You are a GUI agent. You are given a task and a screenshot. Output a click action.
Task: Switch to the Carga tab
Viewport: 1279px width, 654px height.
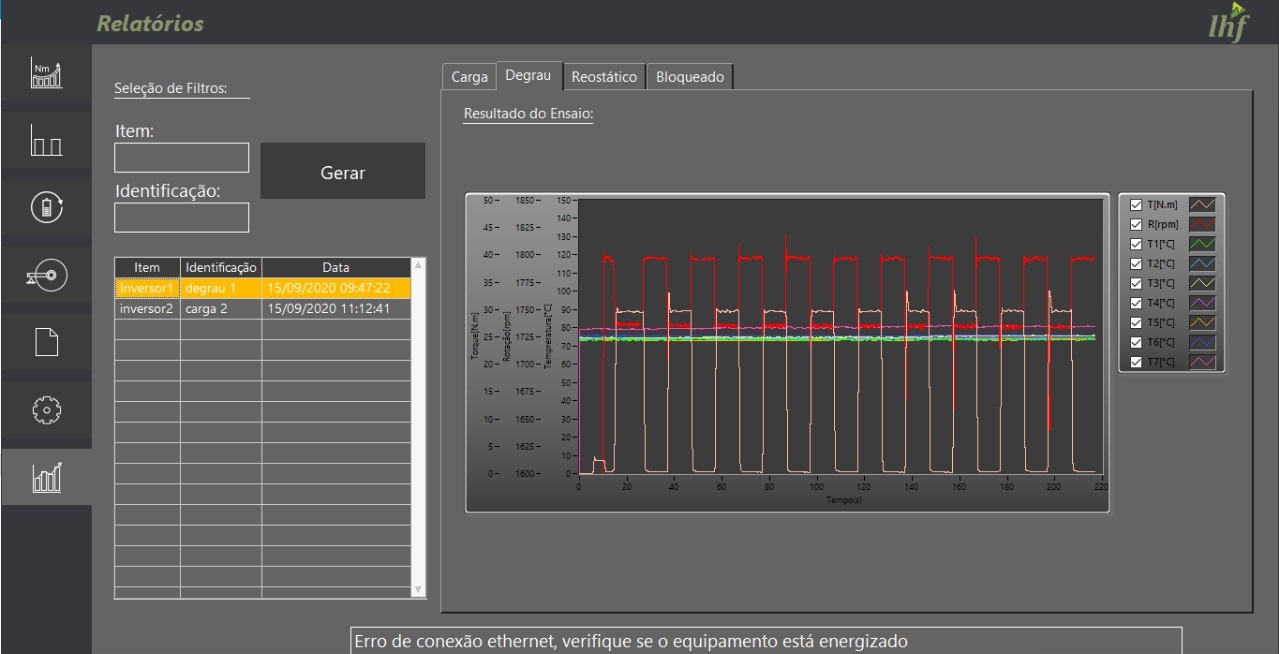(469, 77)
